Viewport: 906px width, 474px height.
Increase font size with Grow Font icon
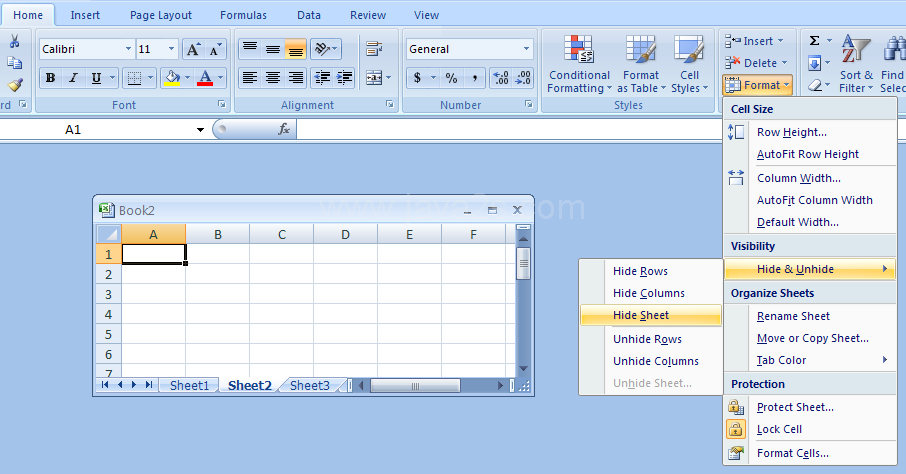point(194,49)
